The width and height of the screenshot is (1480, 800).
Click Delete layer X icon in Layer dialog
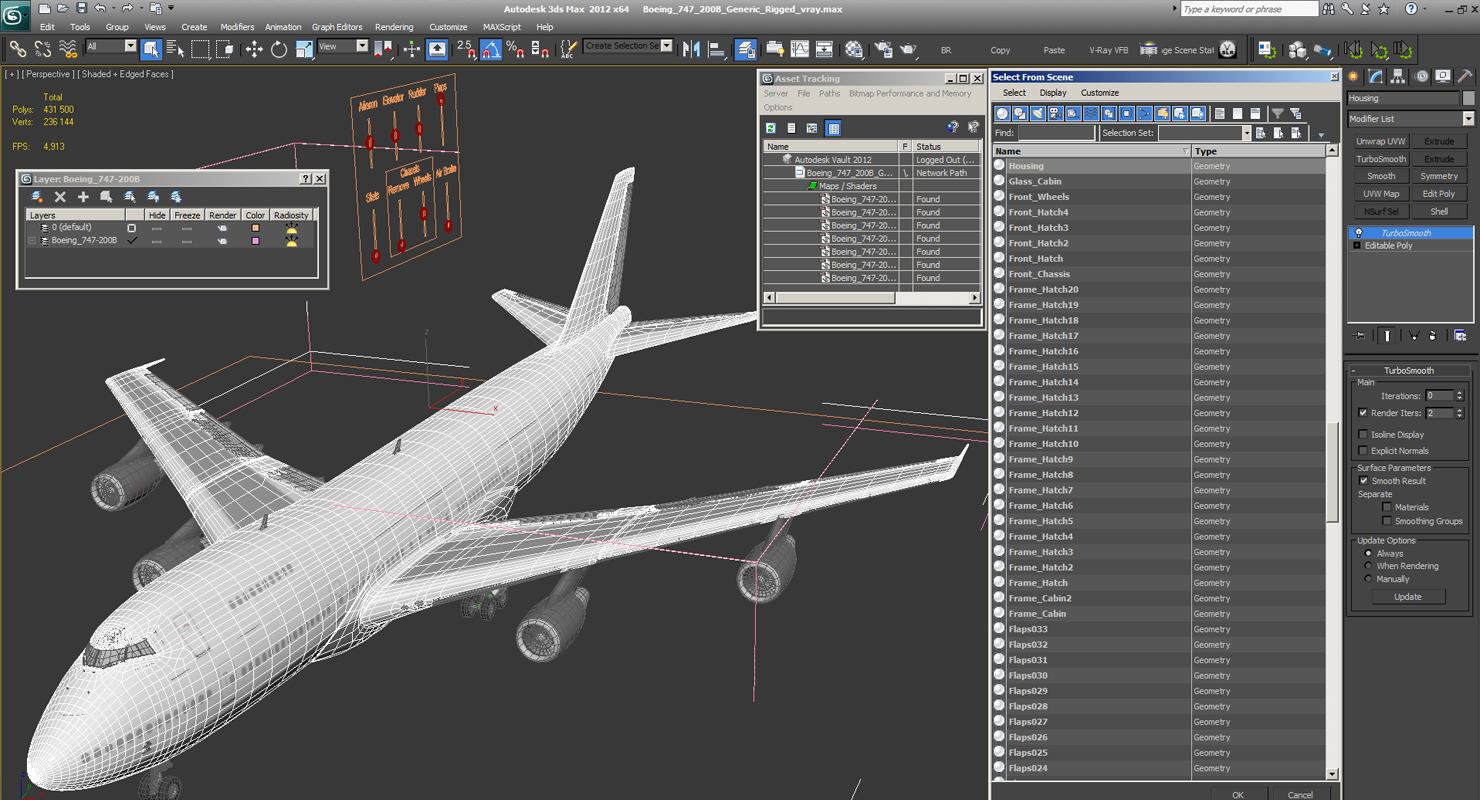coord(60,197)
